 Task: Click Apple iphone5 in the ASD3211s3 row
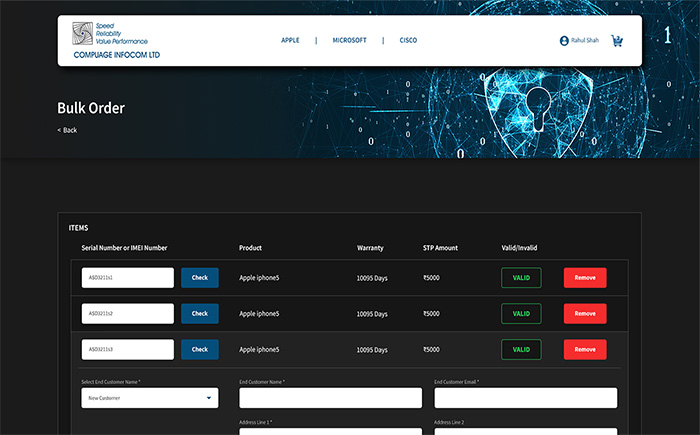259,350
